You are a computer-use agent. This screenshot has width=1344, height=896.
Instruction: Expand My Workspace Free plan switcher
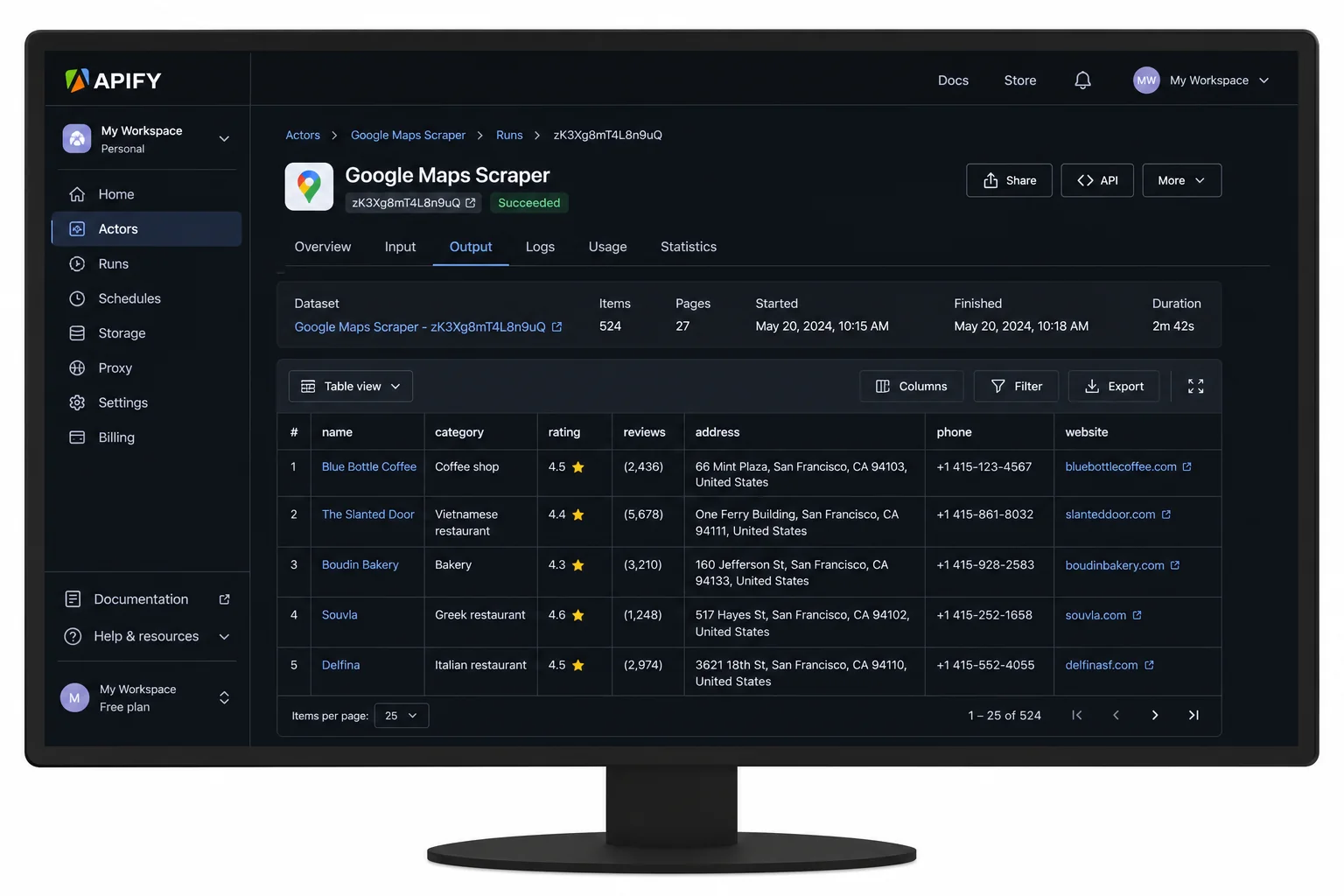point(224,698)
